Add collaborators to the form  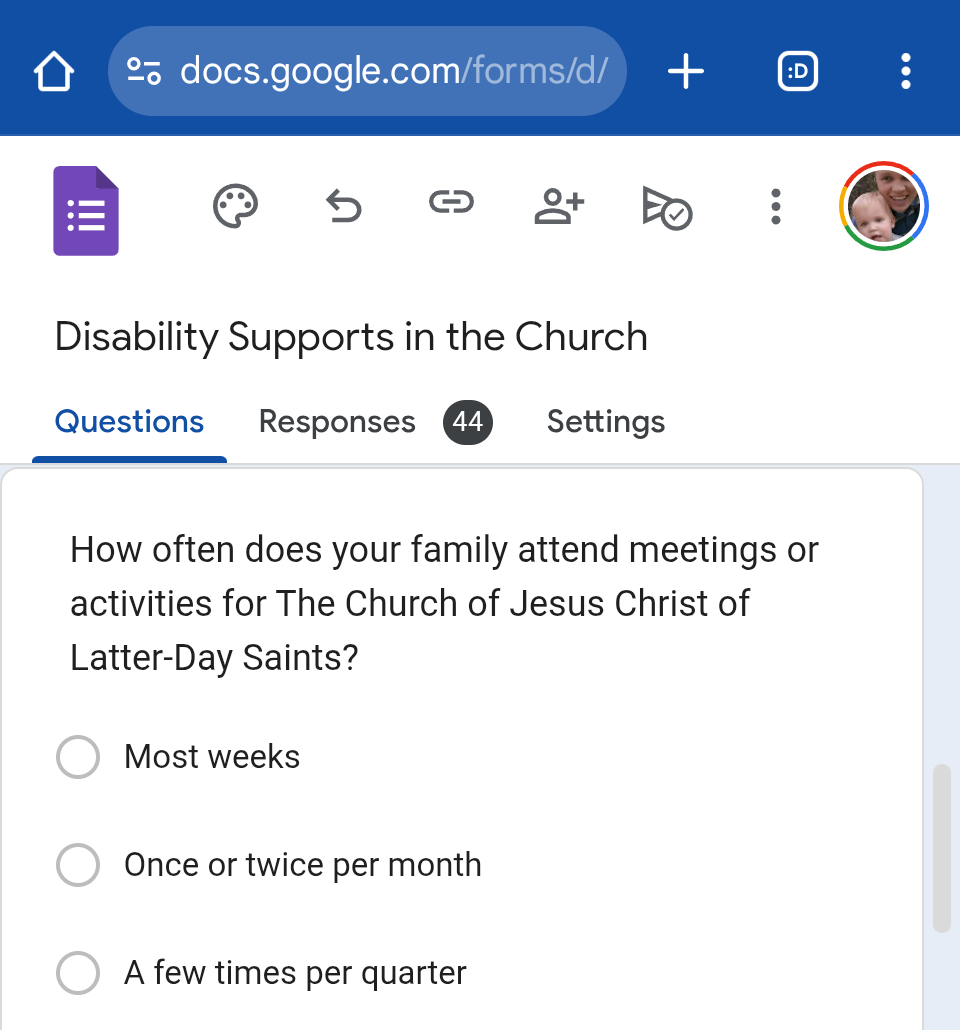click(559, 207)
